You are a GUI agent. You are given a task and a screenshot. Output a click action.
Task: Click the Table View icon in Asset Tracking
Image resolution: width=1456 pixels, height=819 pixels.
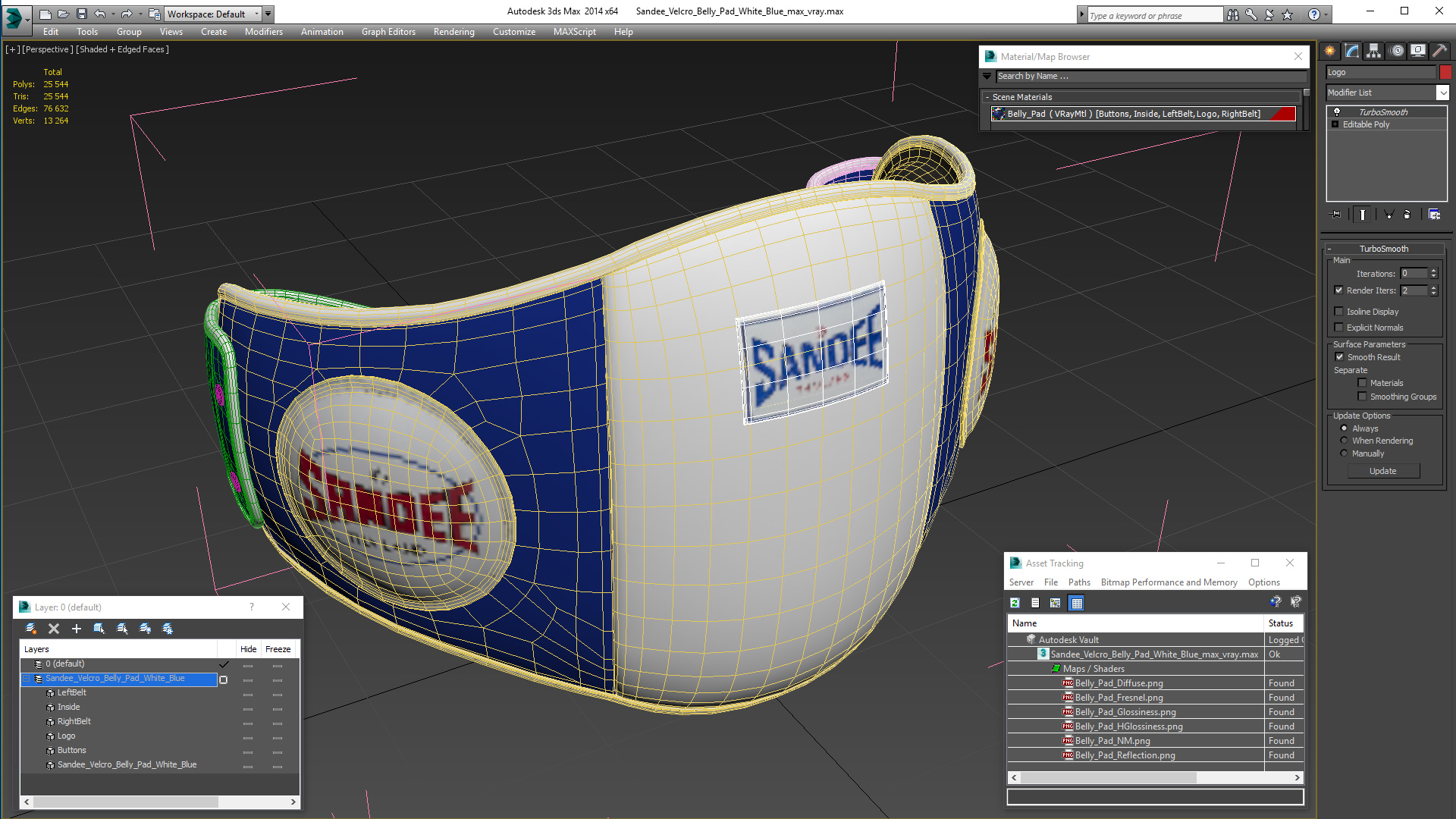point(1076,603)
